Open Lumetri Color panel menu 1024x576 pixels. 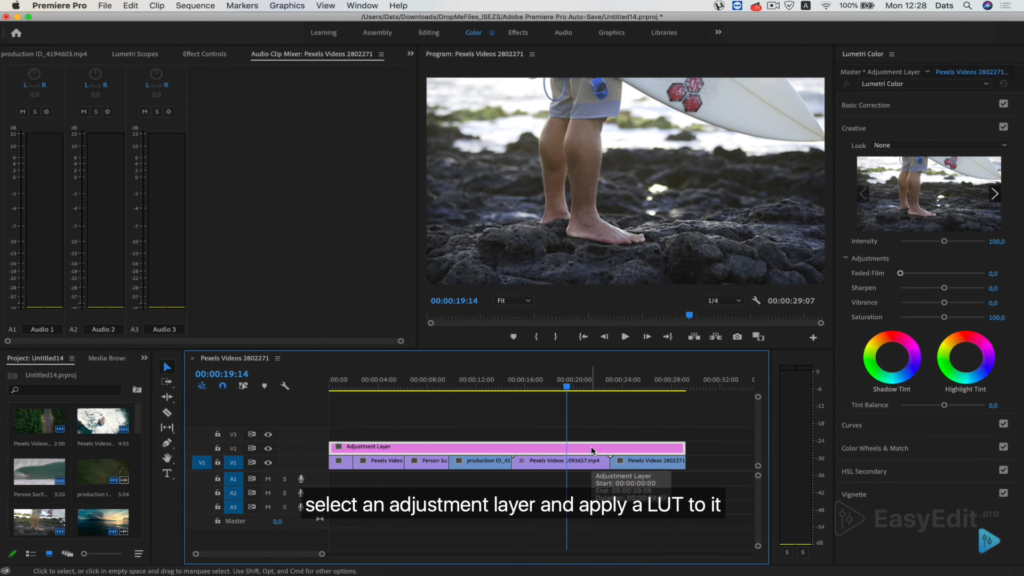(x=891, y=54)
